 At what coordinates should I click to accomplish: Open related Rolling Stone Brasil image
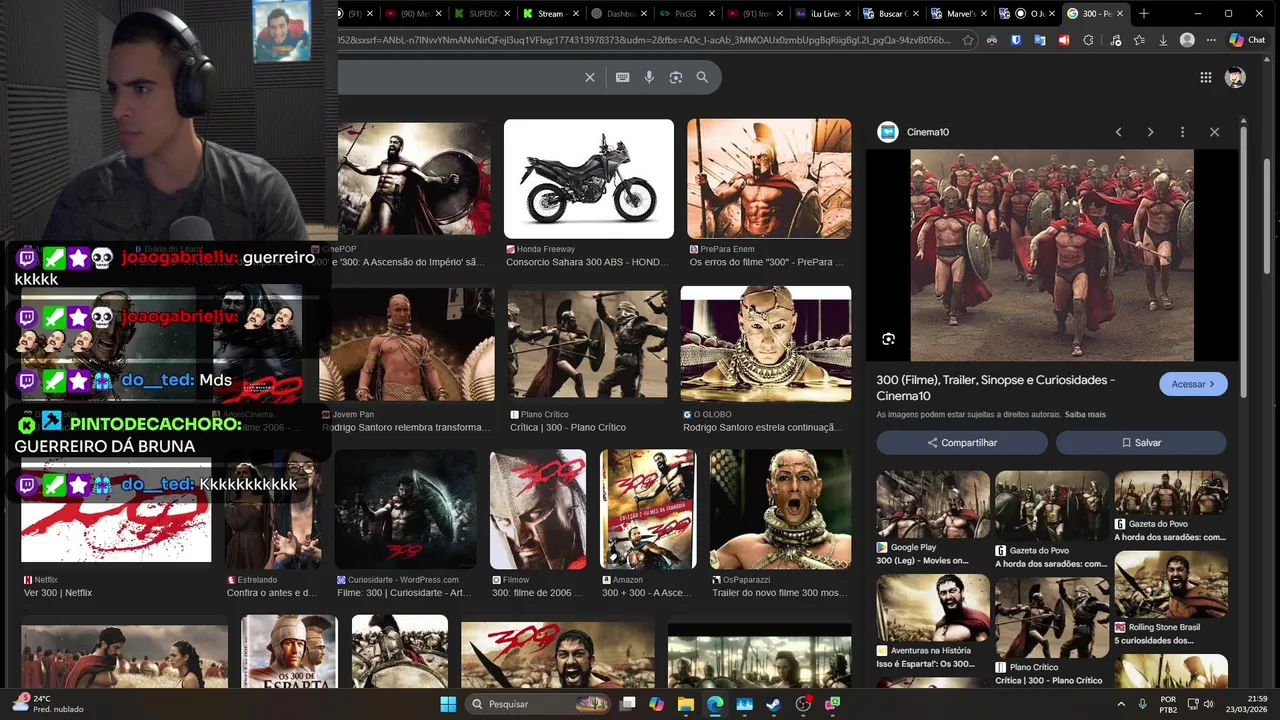click(1171, 584)
